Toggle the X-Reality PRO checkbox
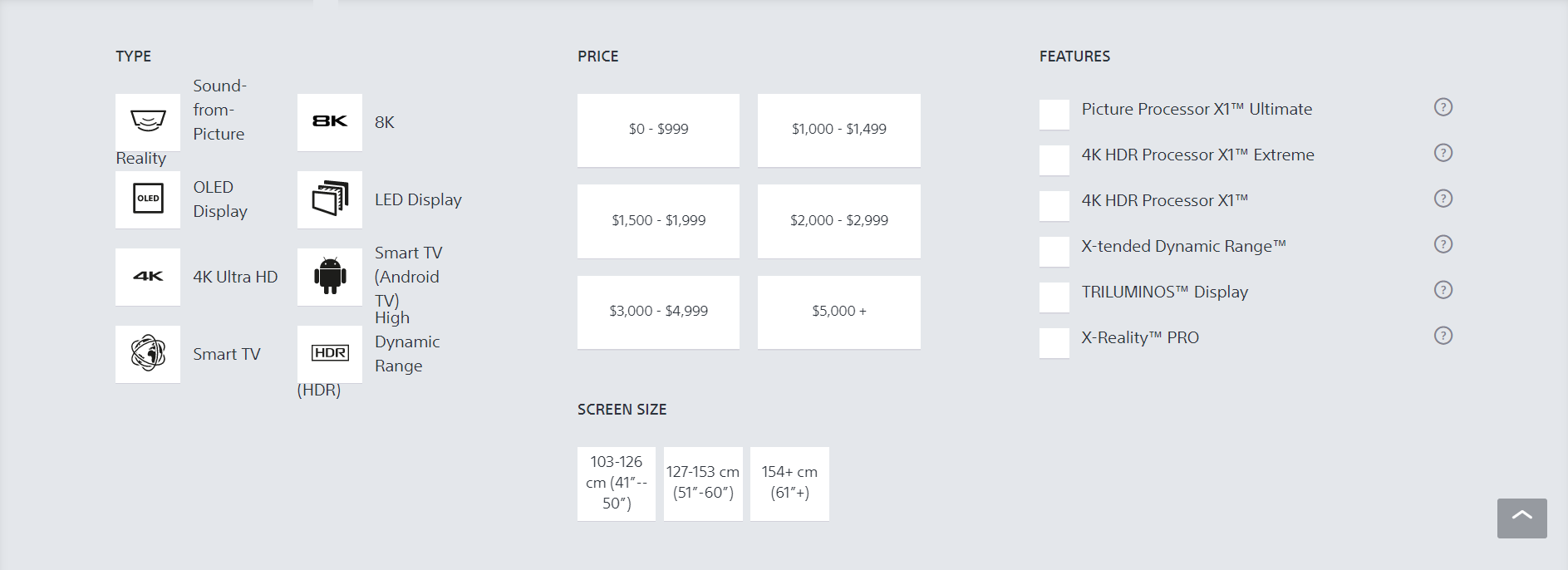The image size is (1568, 570). [1054, 343]
